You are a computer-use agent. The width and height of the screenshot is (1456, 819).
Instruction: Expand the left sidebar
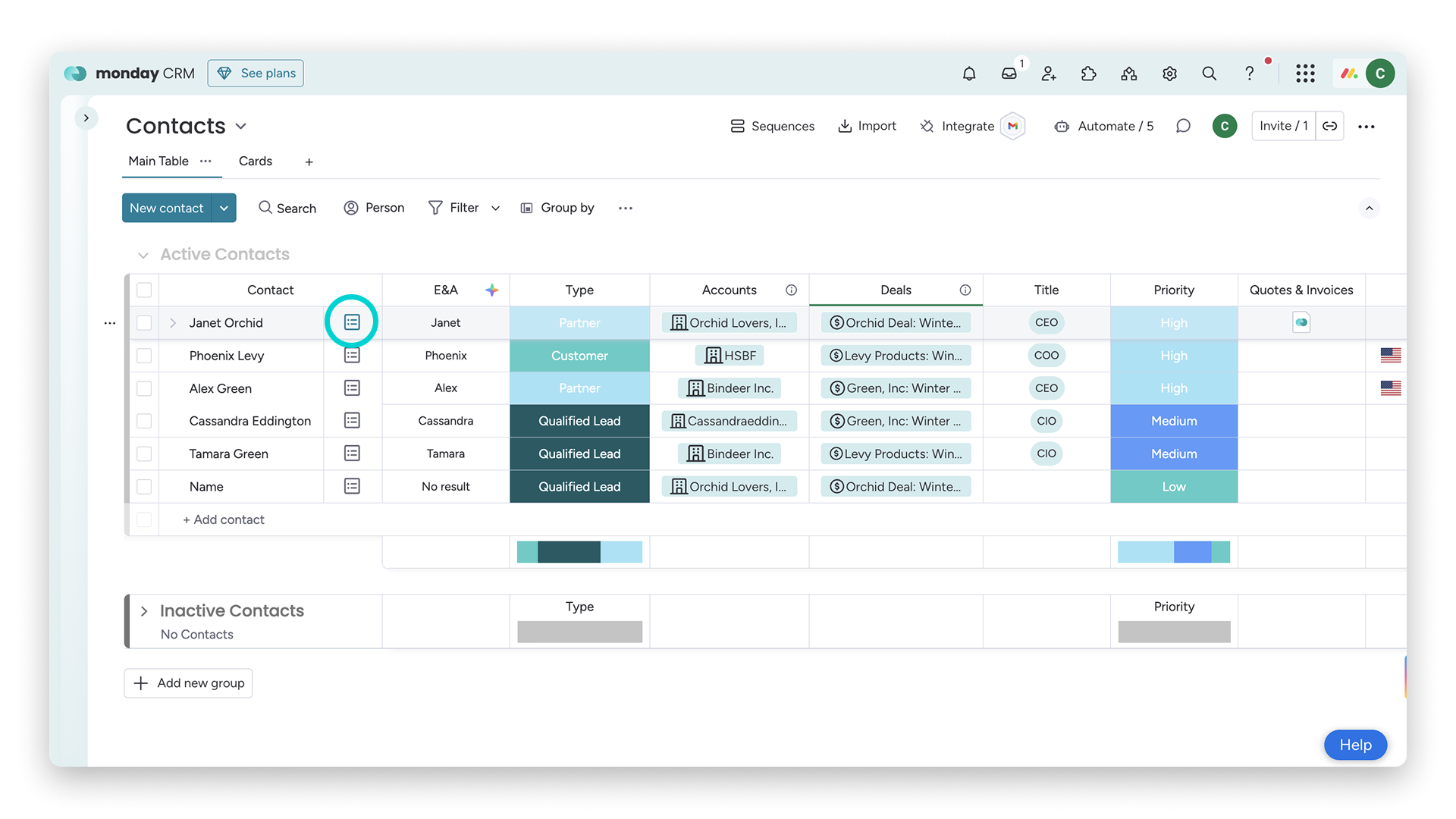pyautogui.click(x=86, y=118)
